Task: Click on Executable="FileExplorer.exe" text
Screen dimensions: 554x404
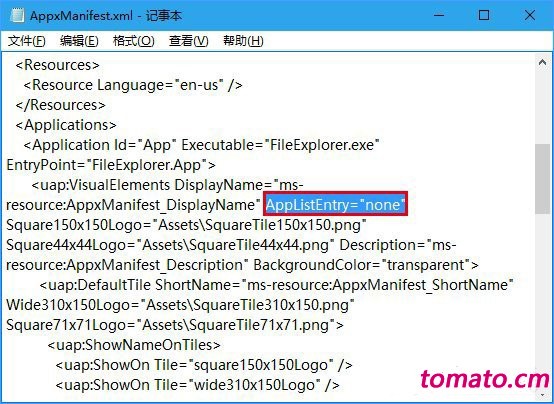Action: pyautogui.click(x=280, y=145)
